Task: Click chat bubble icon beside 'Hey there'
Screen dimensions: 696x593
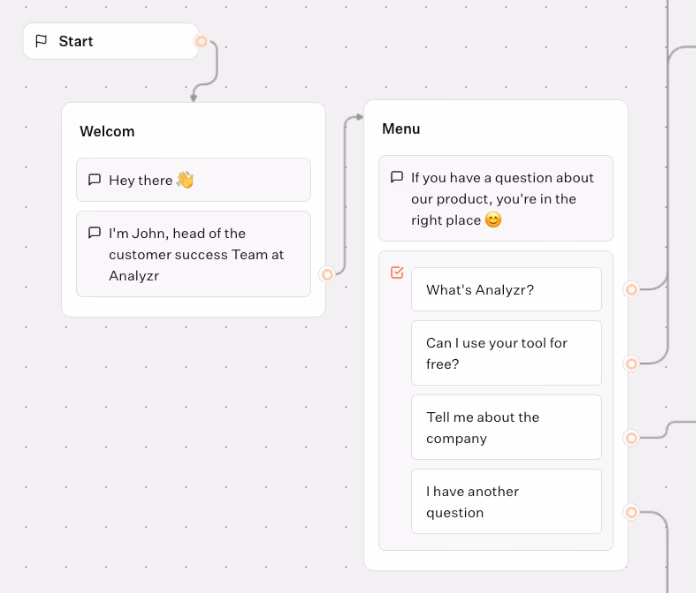Action: tap(94, 180)
